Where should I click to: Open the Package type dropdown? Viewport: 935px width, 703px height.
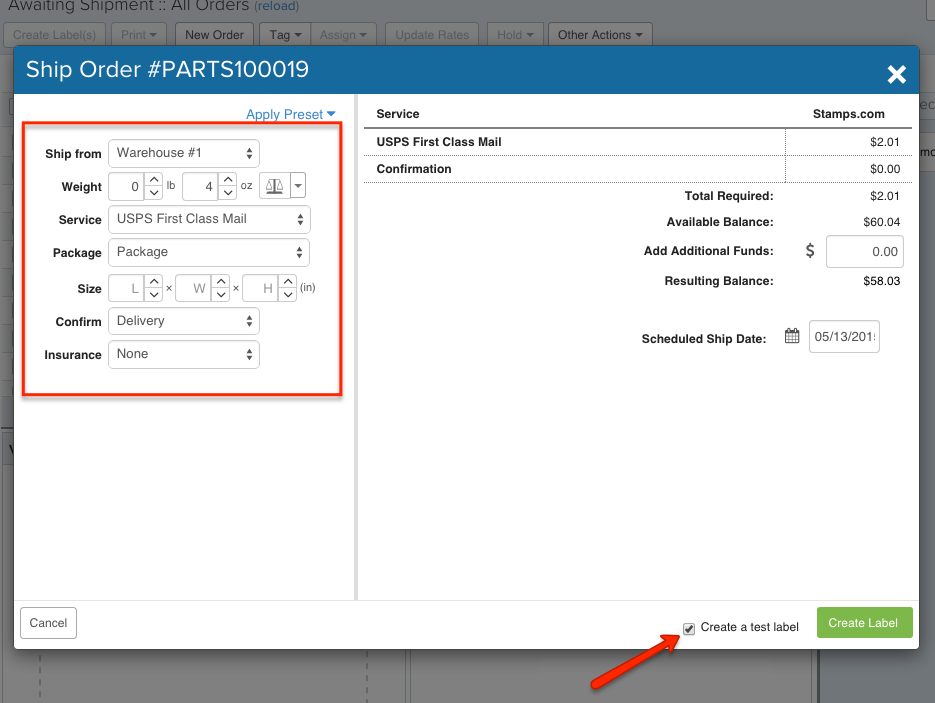[209, 252]
